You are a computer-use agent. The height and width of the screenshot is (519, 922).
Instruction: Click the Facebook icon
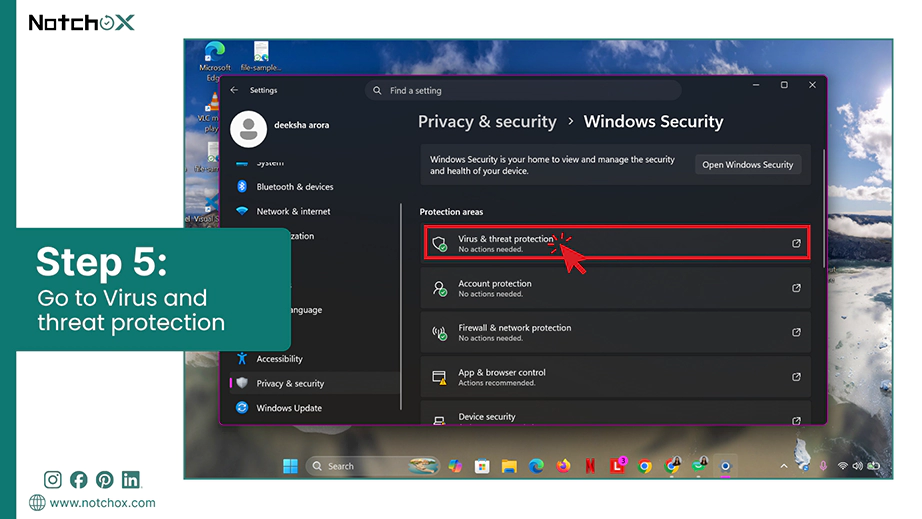[x=78, y=480]
